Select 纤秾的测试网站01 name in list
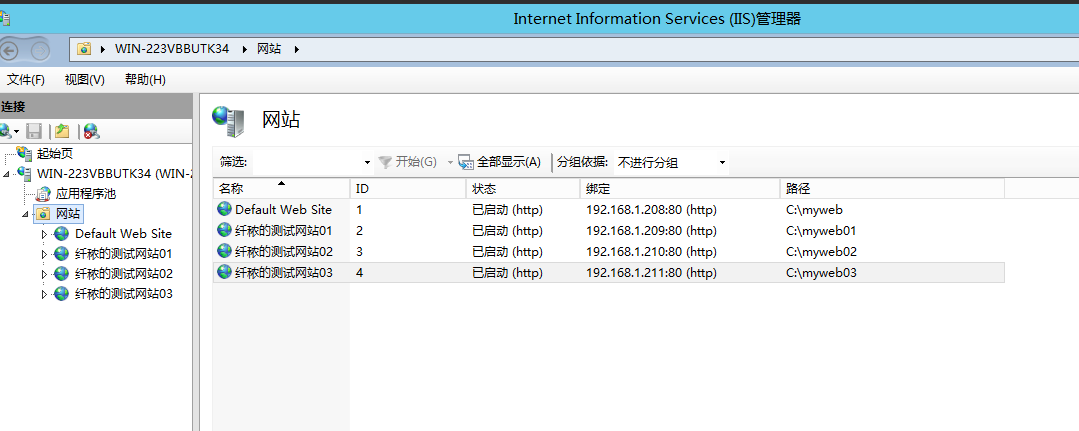The height and width of the screenshot is (431, 1079). 284,231
